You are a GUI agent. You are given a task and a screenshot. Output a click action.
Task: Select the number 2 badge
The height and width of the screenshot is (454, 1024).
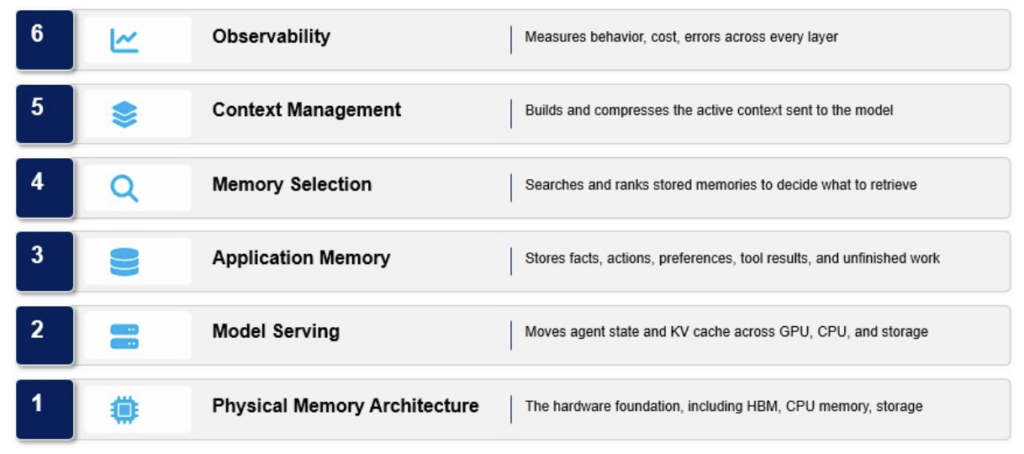tap(44, 335)
